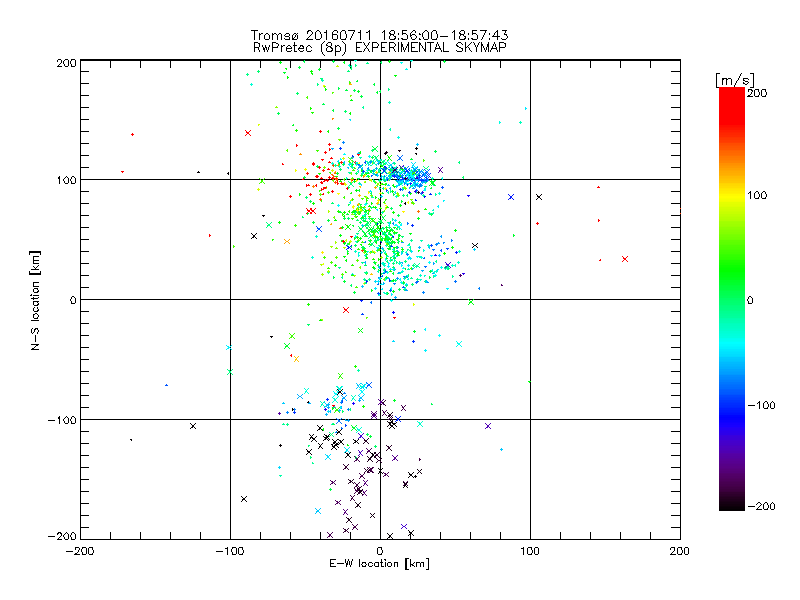The height and width of the screenshot is (600, 800).
Task: Click the y-axis tick label '200'
Action: [x=66, y=63]
